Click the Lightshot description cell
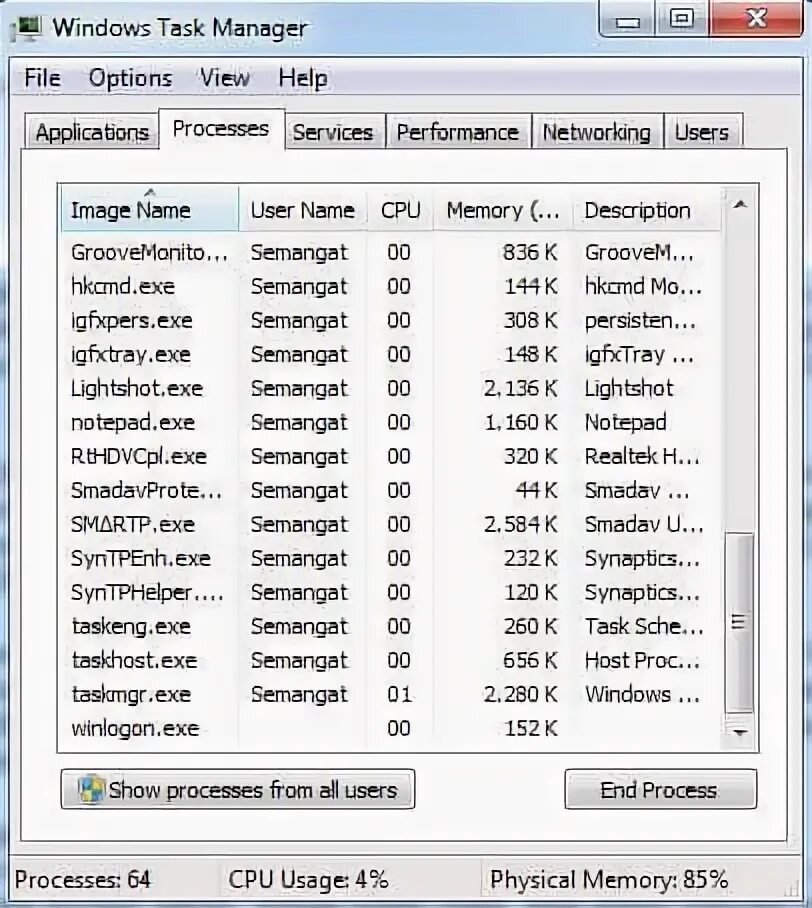812x908 pixels. 629,388
